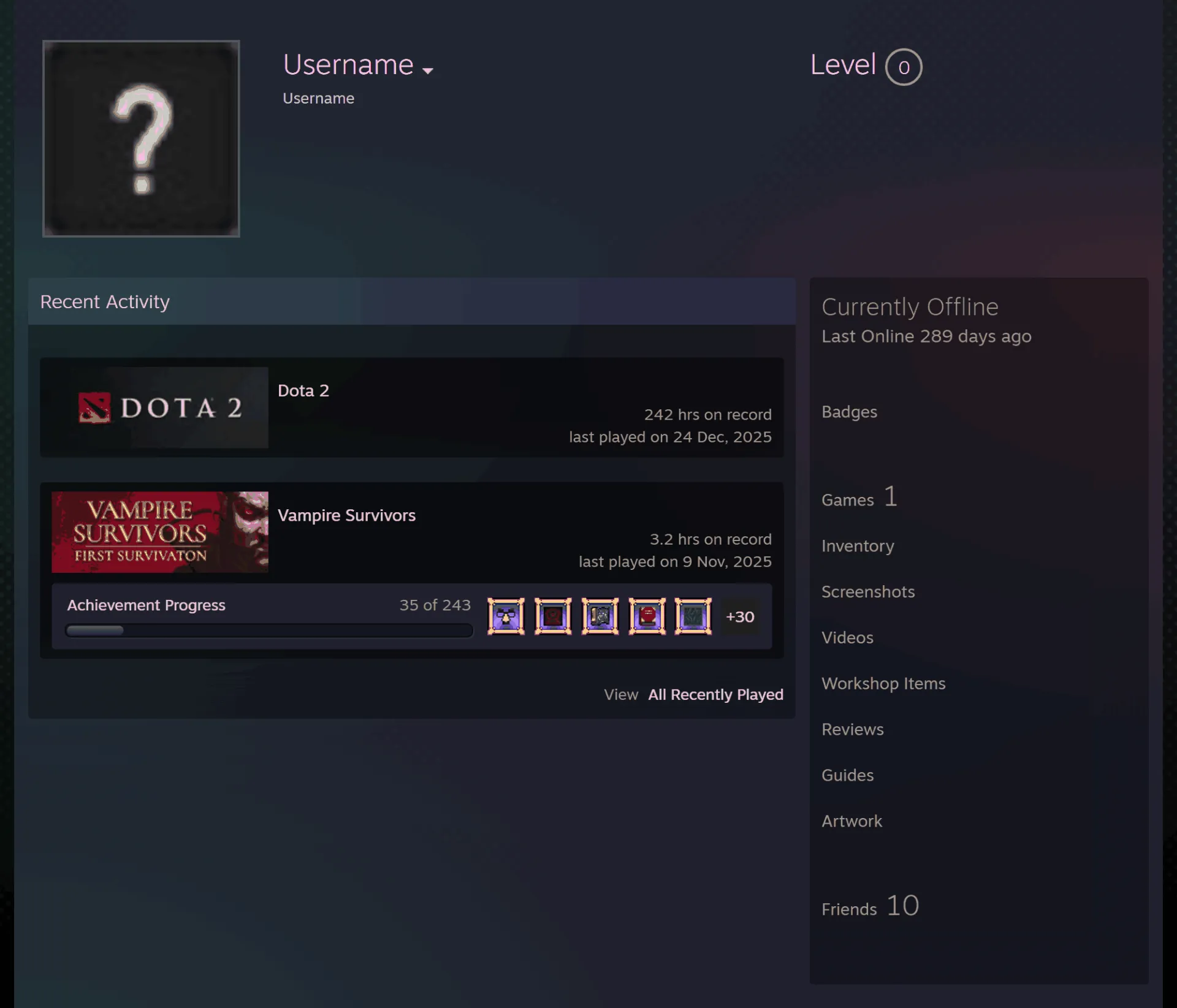Viewport: 1177px width, 1008px height.
Task: Open the Friends list link
Action: pos(849,909)
